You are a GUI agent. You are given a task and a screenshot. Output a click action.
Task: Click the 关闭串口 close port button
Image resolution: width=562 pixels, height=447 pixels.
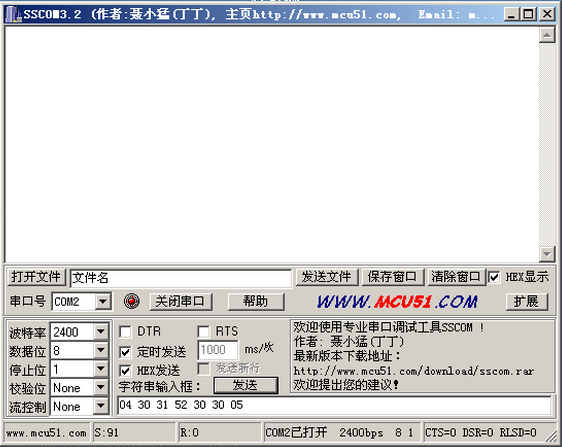click(x=180, y=301)
